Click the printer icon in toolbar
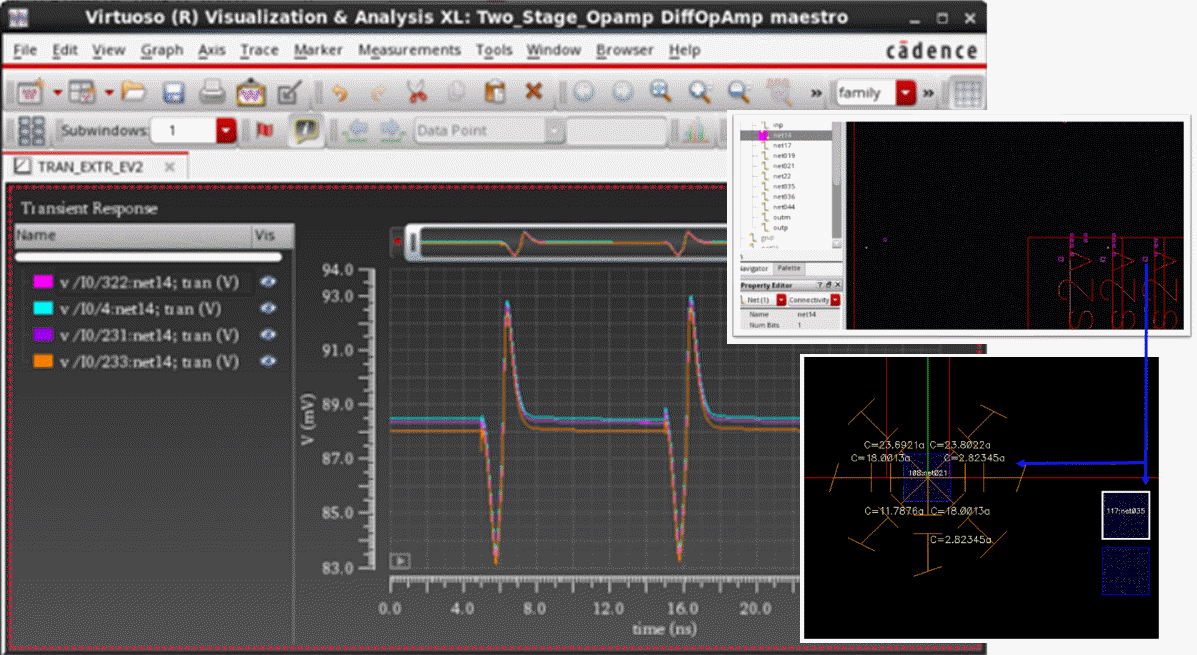Image resolution: width=1197 pixels, height=655 pixels. point(211,93)
